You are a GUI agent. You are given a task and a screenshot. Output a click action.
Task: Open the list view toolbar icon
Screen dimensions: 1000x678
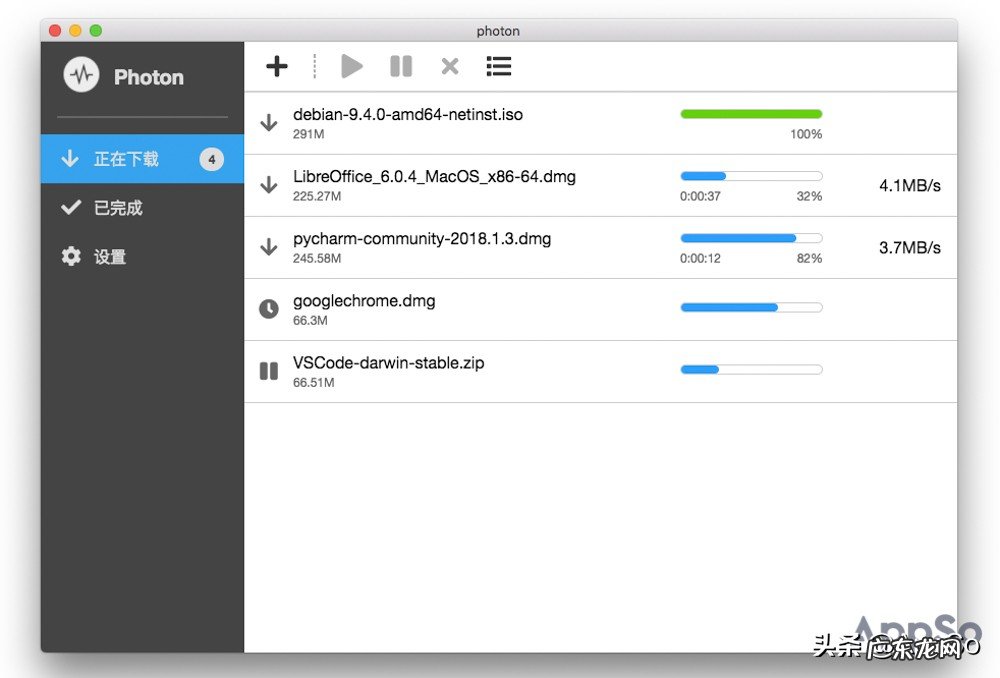pos(499,66)
